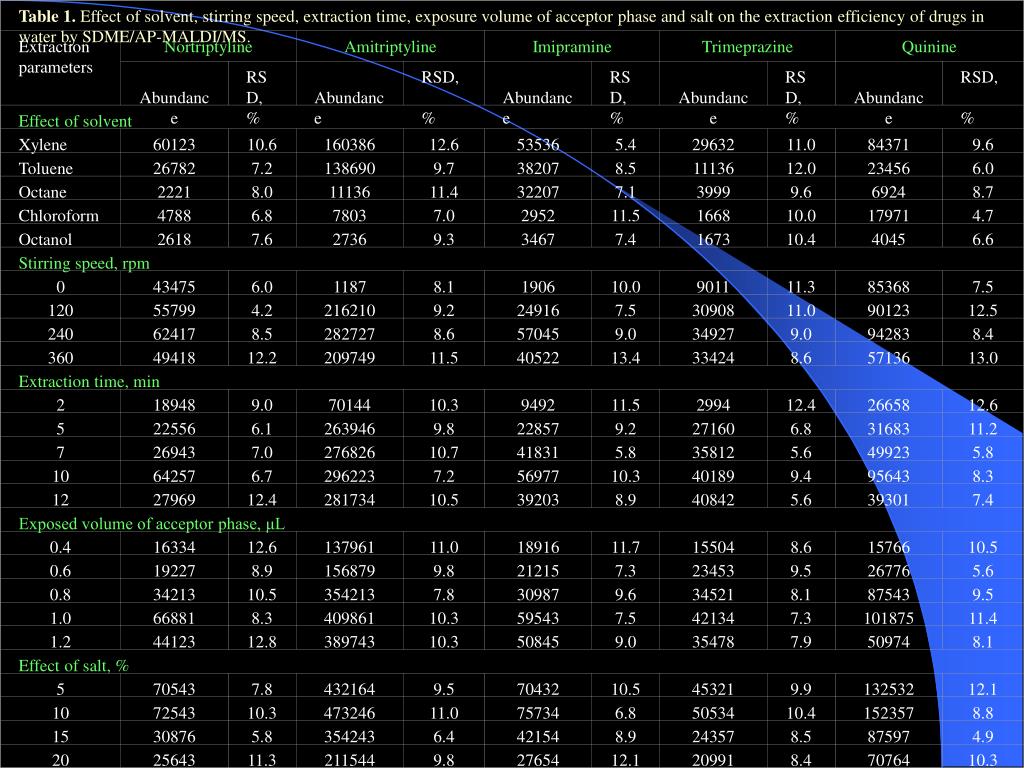Viewport: 1024px width, 768px height.
Task: Select the 'Extraction time, min' section heading
Action: [x=89, y=381]
